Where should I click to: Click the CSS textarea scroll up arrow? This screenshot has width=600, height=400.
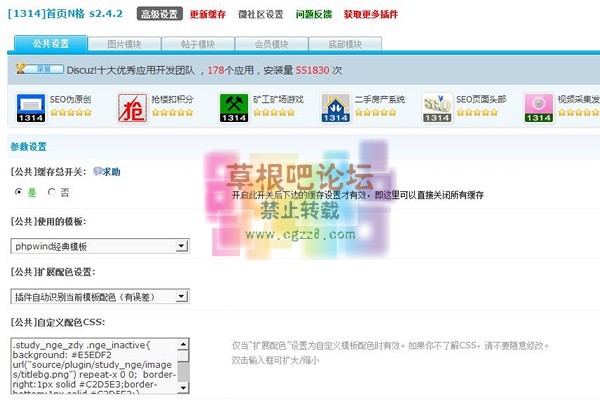(x=183, y=344)
